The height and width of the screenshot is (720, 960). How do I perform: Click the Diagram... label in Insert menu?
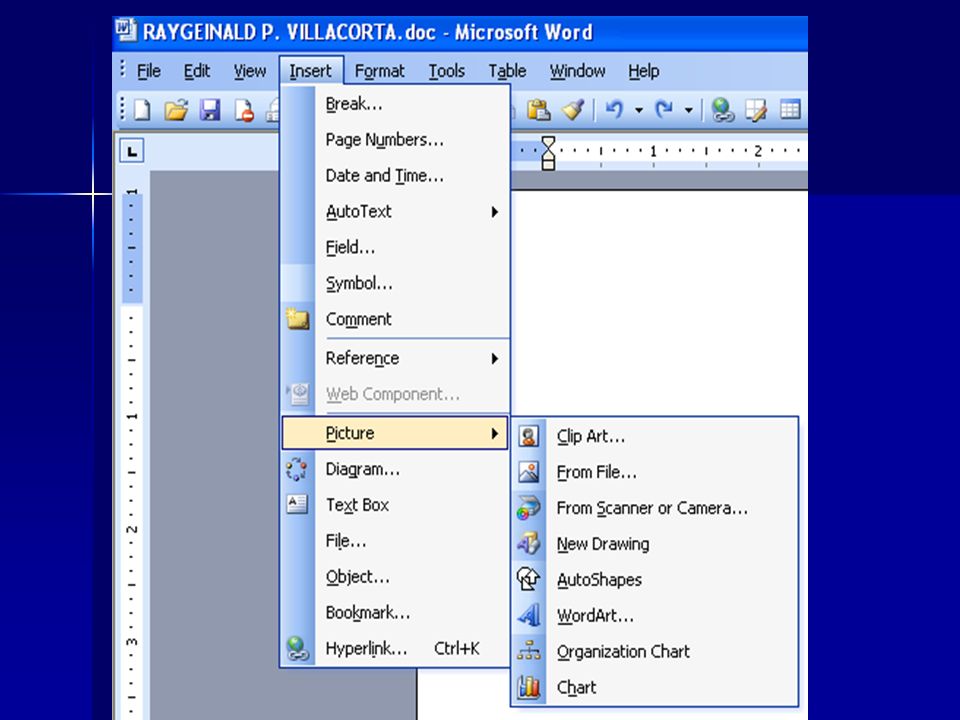pyautogui.click(x=362, y=470)
